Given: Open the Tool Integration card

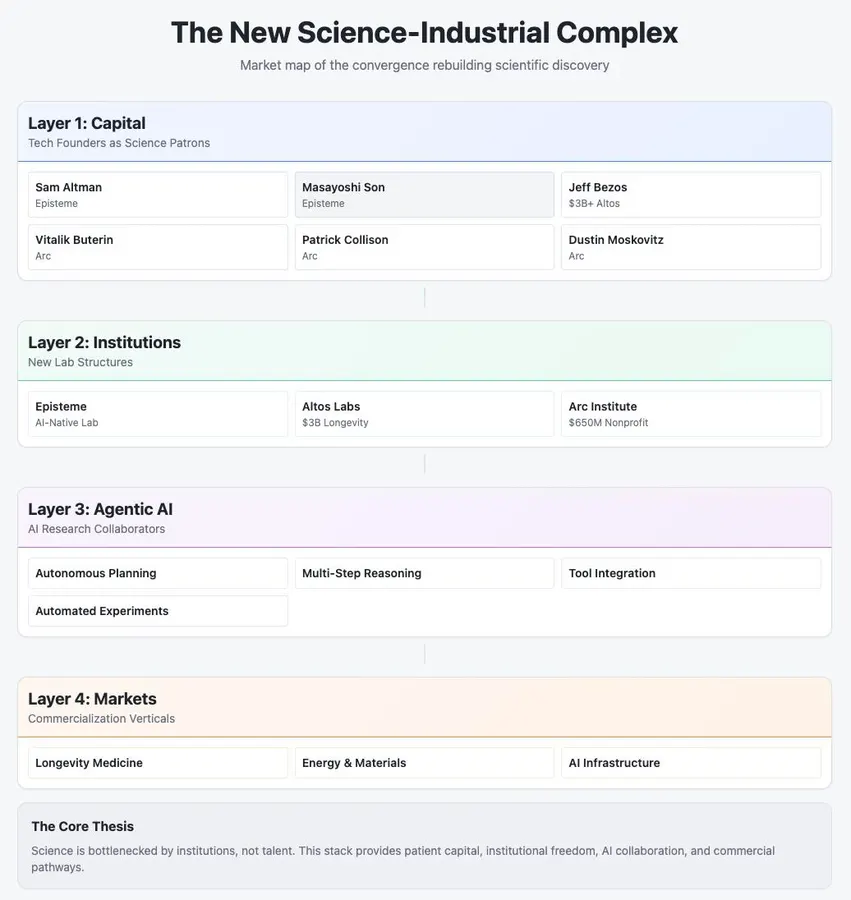Looking at the screenshot, I should tap(690, 573).
